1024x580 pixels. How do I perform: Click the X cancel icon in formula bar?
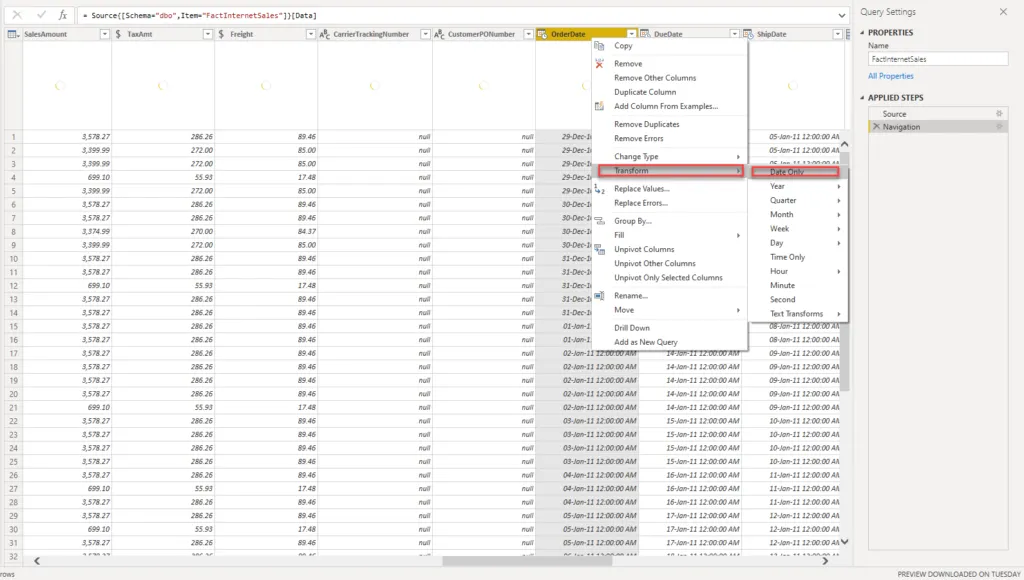click(17, 15)
